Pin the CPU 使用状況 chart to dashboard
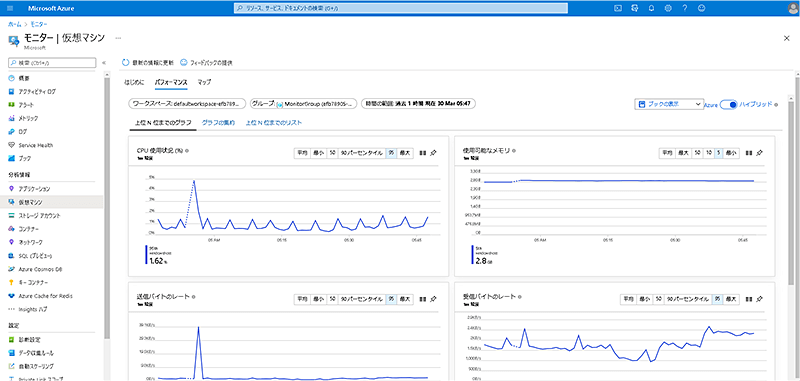 [433, 153]
